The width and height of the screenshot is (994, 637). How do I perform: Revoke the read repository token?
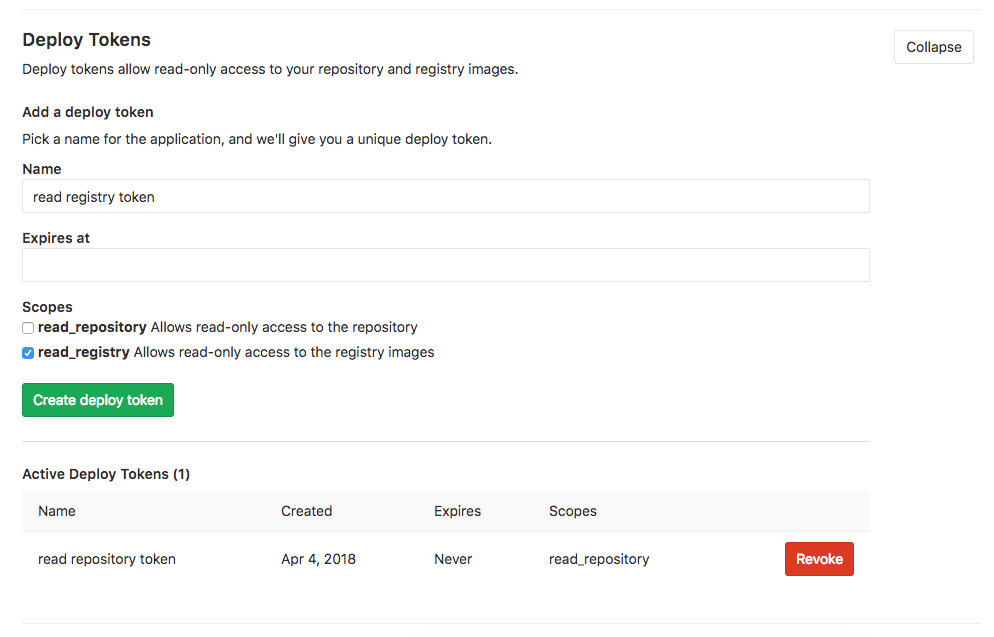tap(818, 558)
